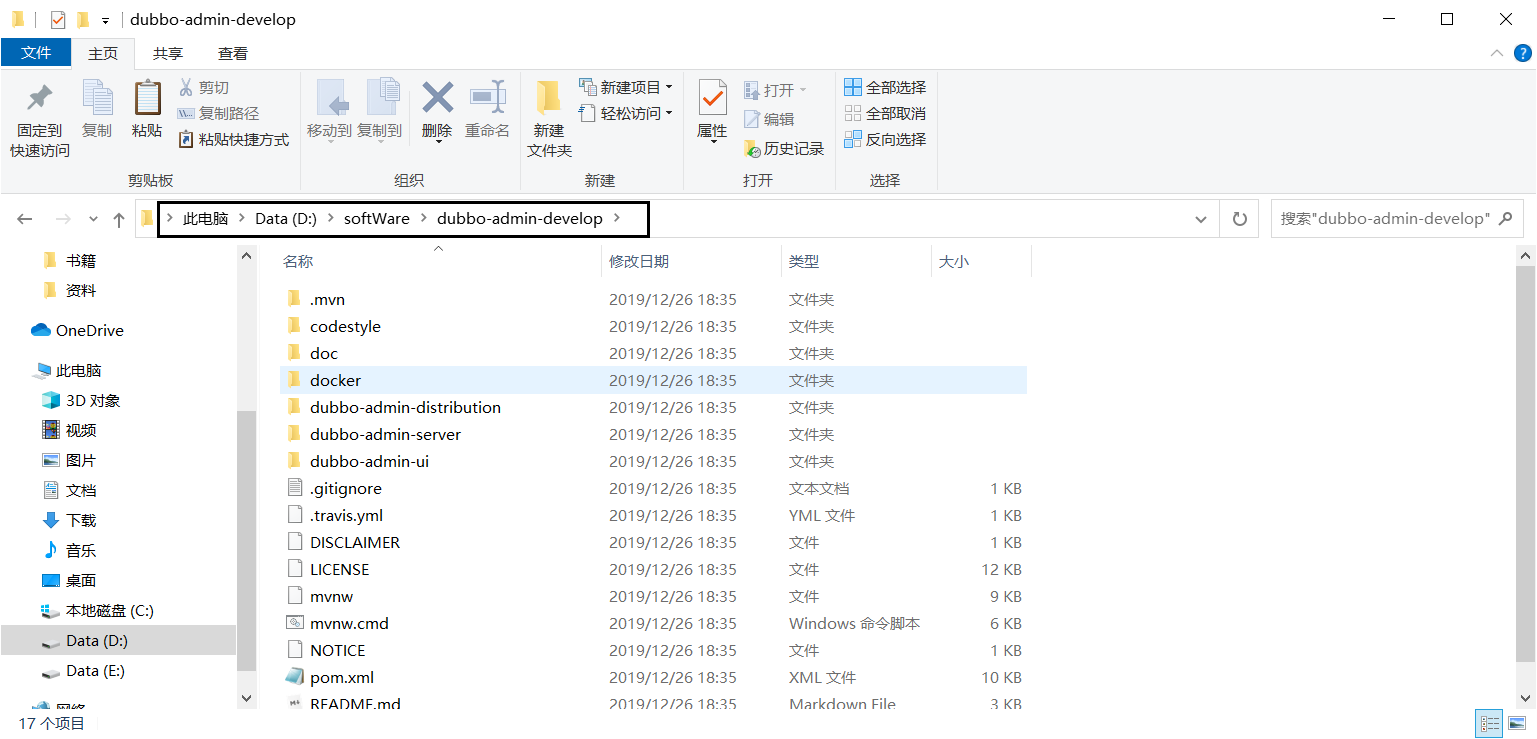
Task: Select the dubbo-admin-server folder
Action: 385,434
